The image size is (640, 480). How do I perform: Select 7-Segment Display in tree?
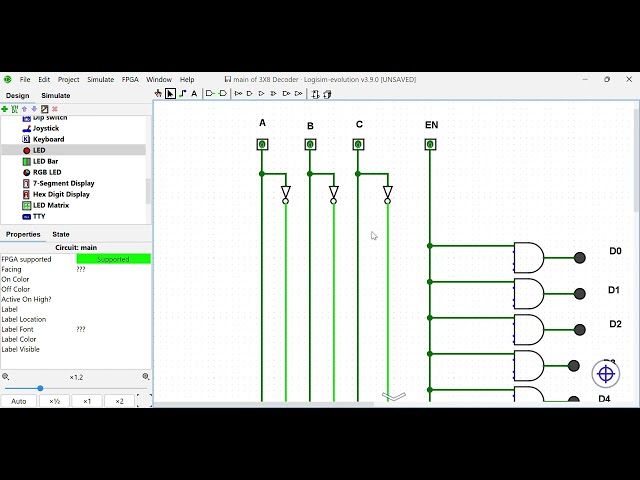(58, 183)
